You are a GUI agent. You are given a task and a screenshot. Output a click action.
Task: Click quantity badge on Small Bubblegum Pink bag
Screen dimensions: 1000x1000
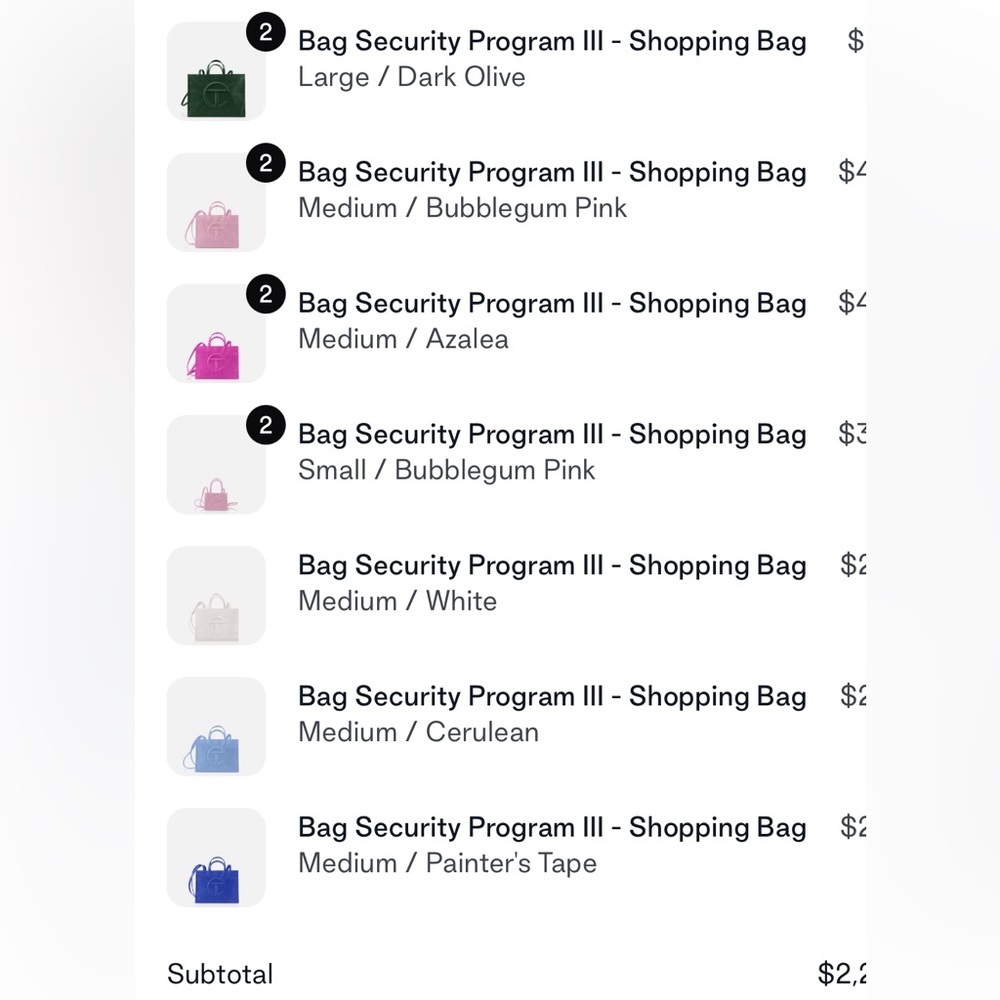(265, 426)
